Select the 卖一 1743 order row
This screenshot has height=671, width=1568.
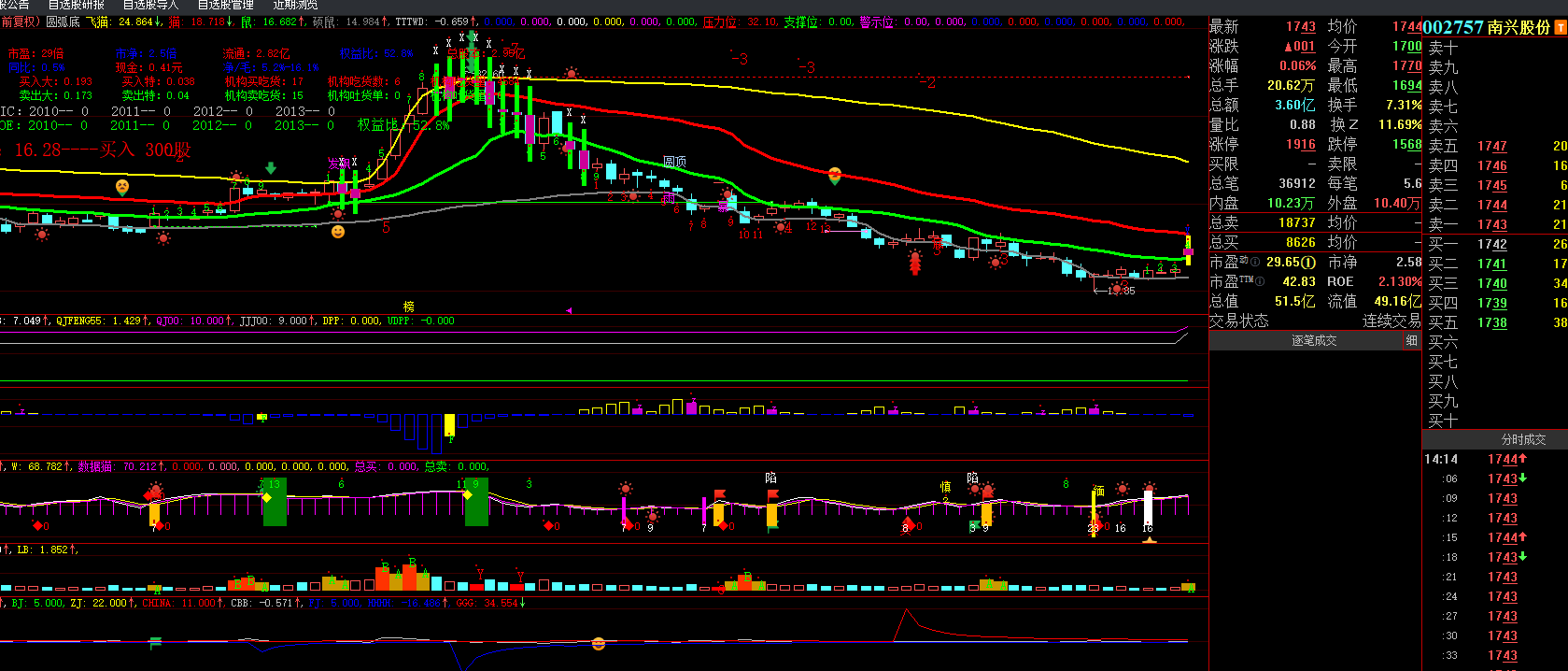1497,224
